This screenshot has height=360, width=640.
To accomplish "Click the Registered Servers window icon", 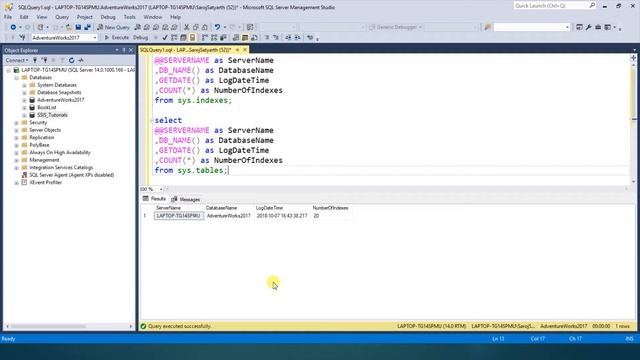I will point(579,27).
